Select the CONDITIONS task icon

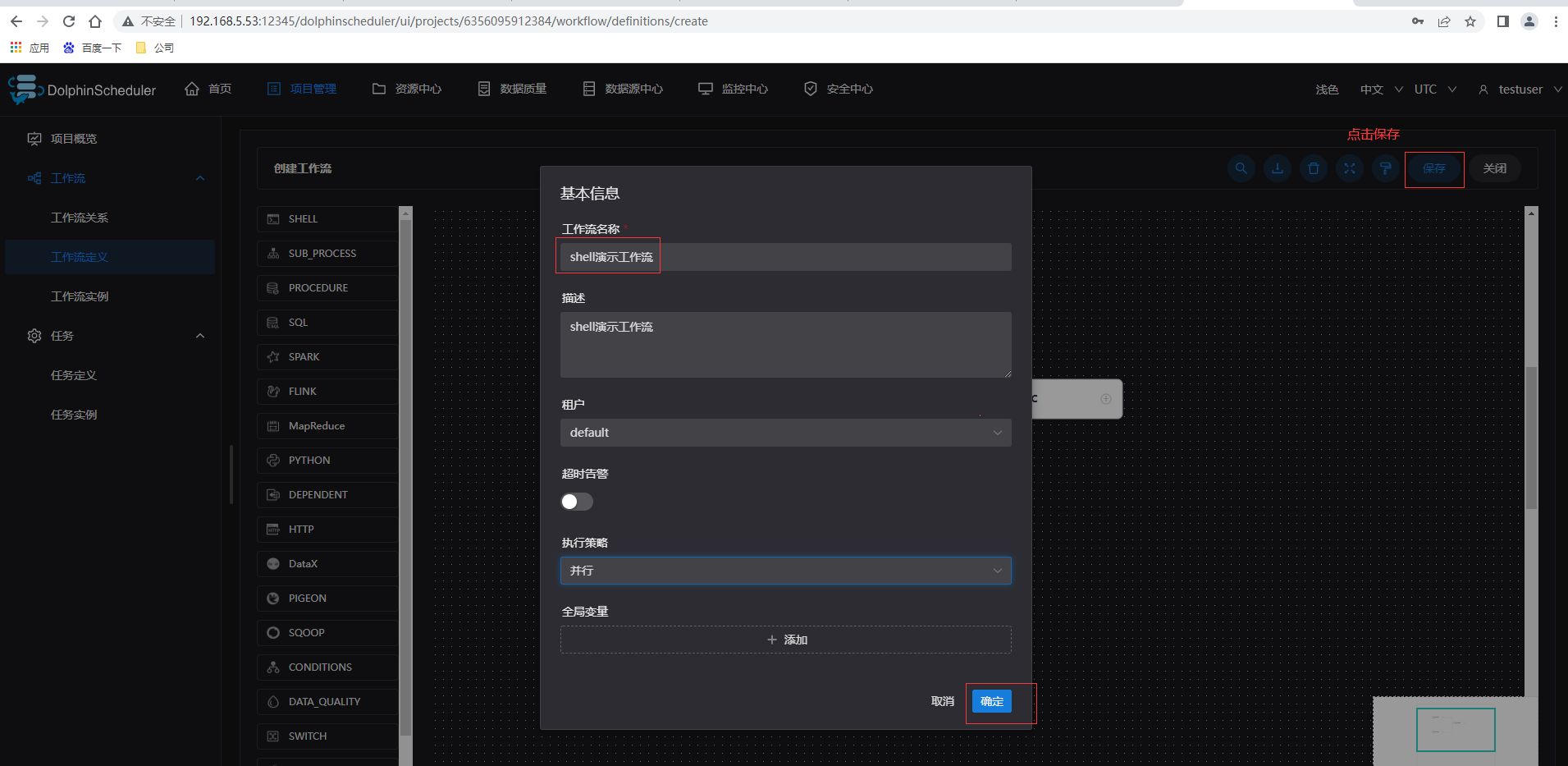click(273, 667)
